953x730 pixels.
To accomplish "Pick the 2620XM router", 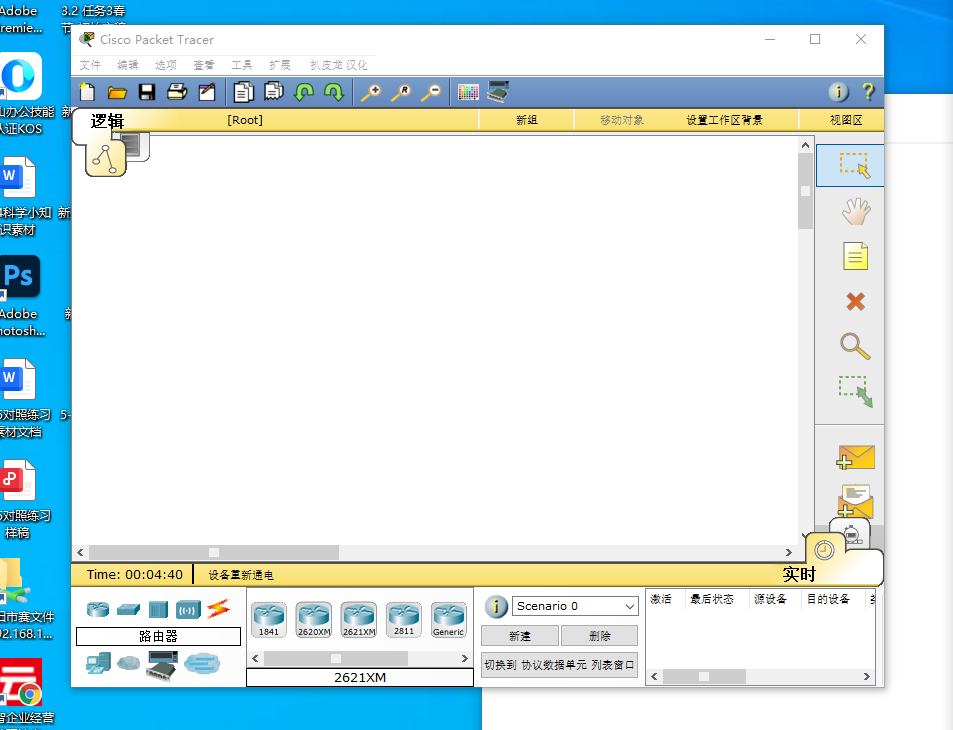I will [x=314, y=619].
